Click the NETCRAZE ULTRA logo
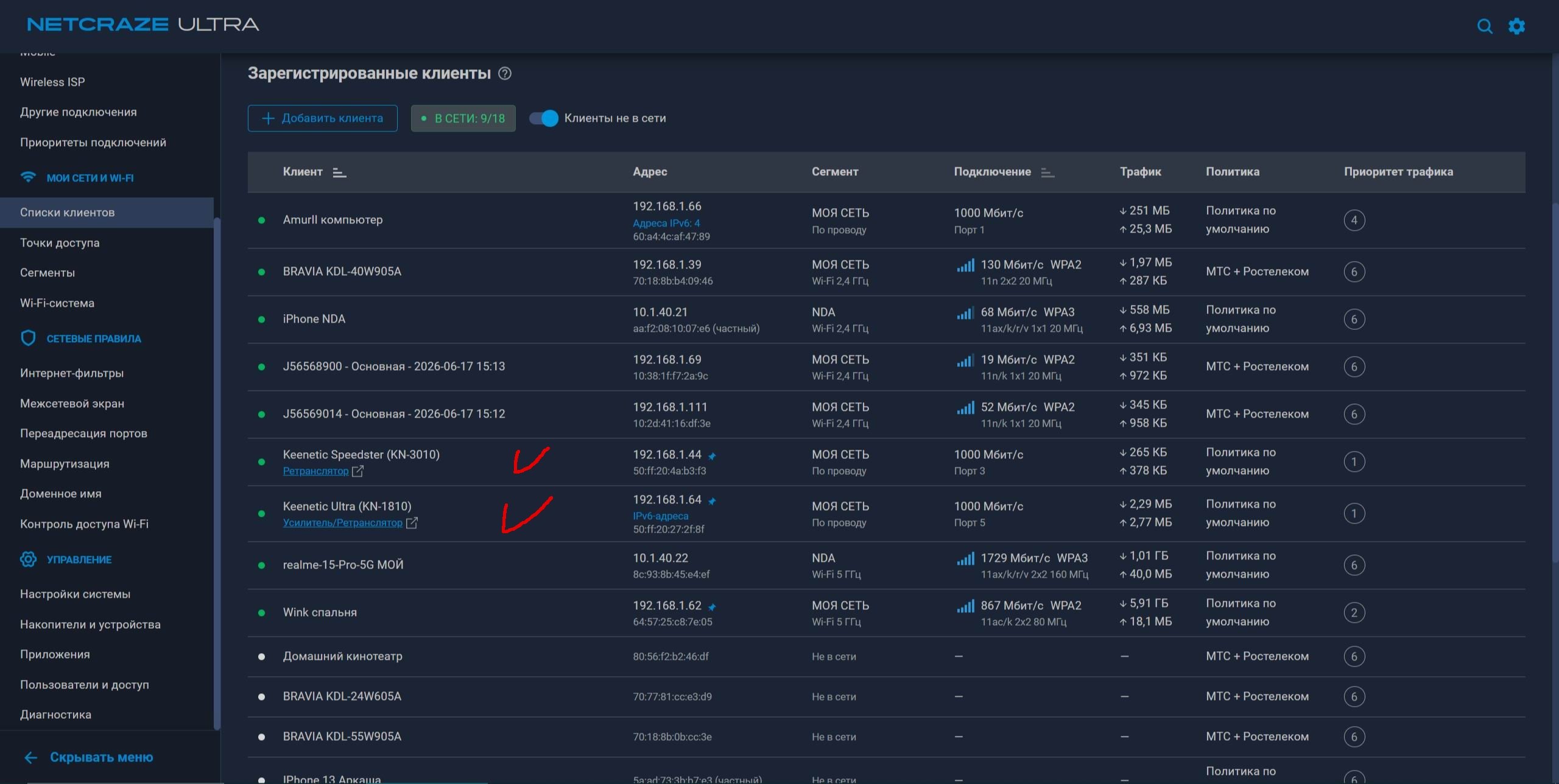The height and width of the screenshot is (784, 1559). 143,24
